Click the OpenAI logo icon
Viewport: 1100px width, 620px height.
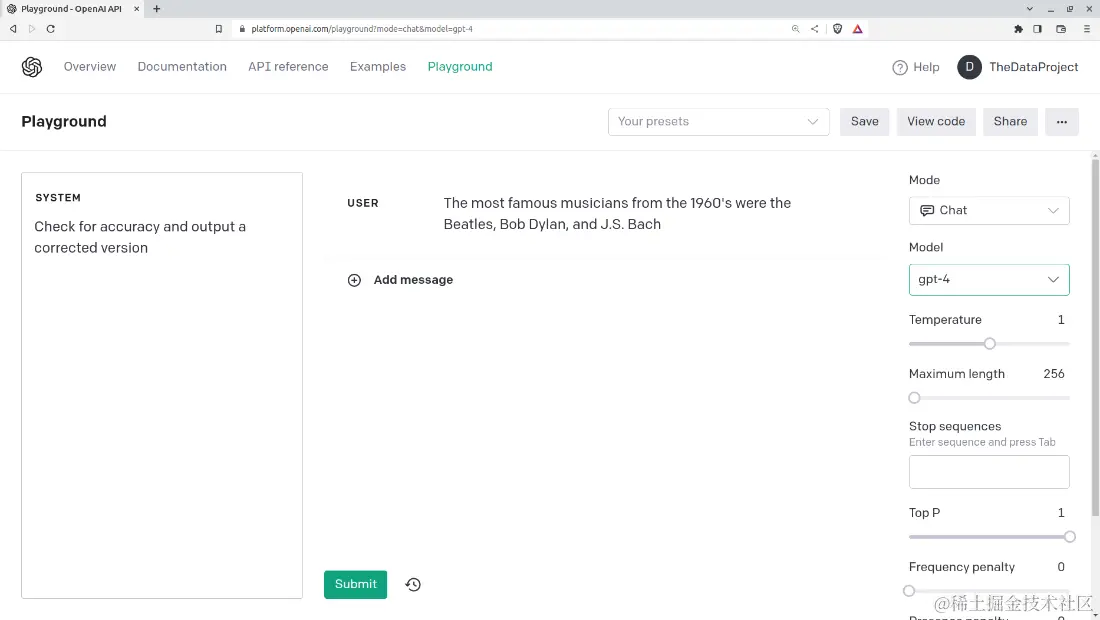tap(32, 67)
